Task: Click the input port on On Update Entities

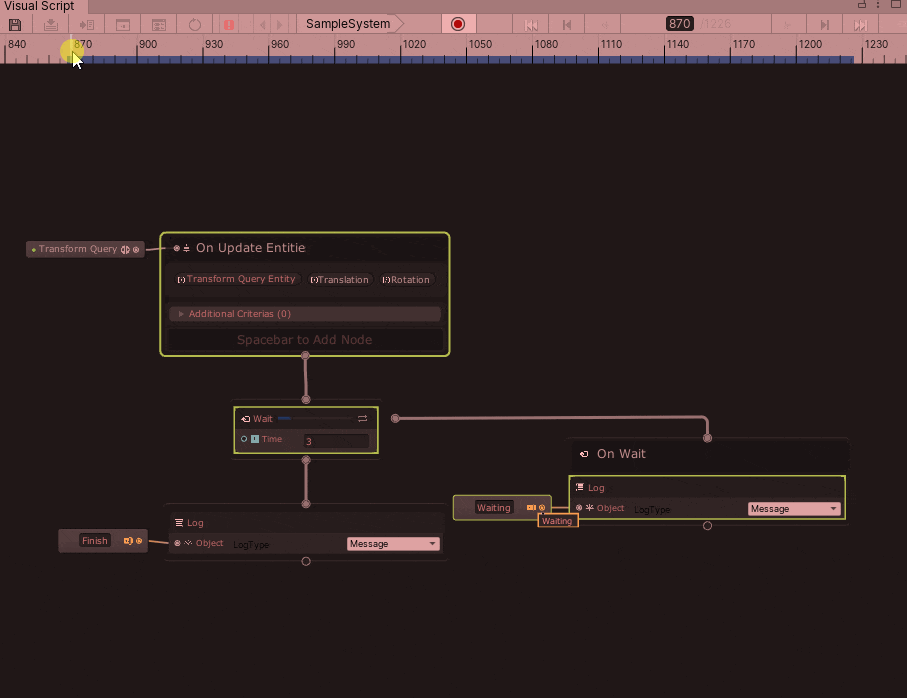Action: pyautogui.click(x=176, y=248)
